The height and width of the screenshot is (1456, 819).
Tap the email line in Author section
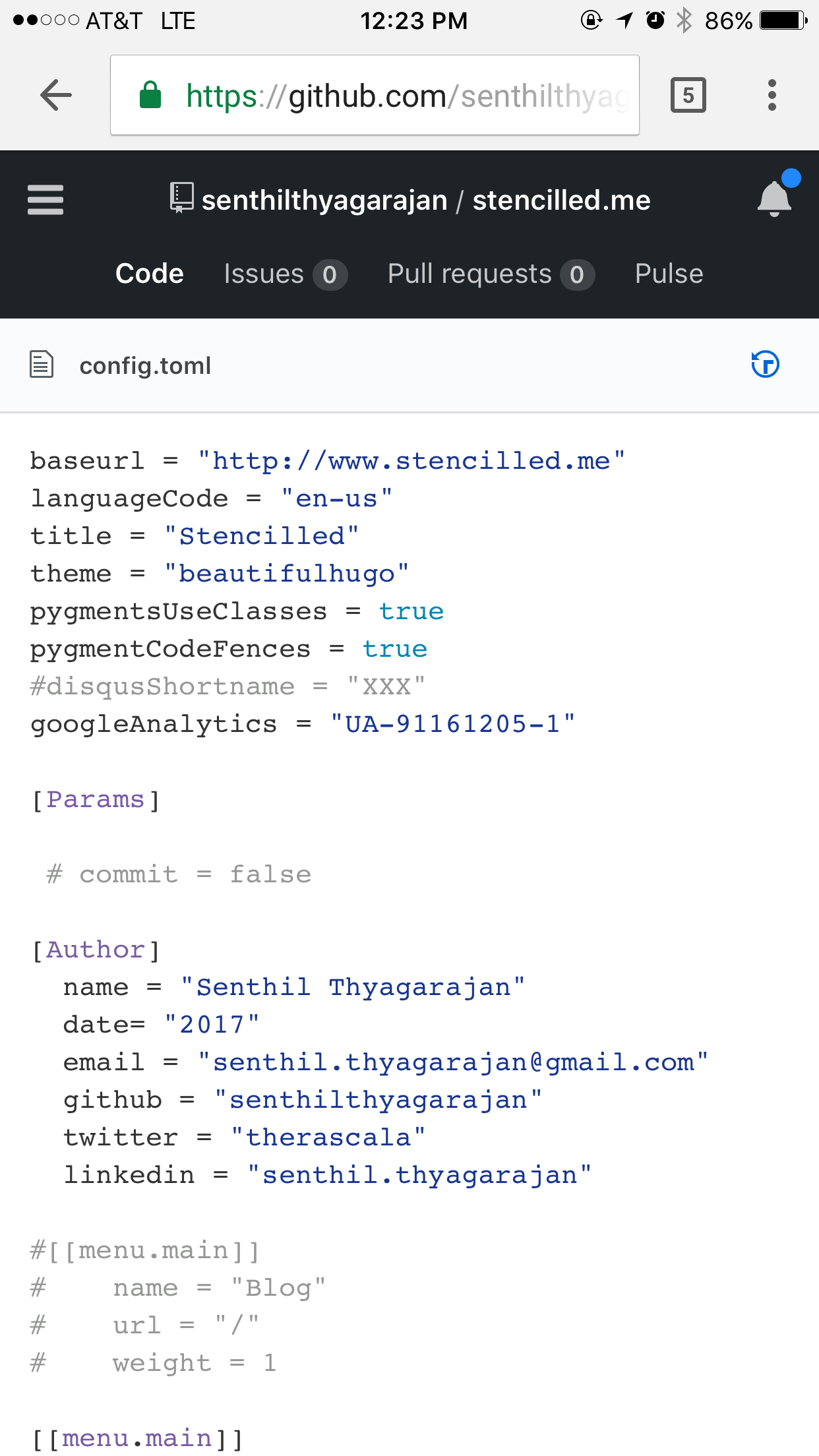(x=385, y=1062)
